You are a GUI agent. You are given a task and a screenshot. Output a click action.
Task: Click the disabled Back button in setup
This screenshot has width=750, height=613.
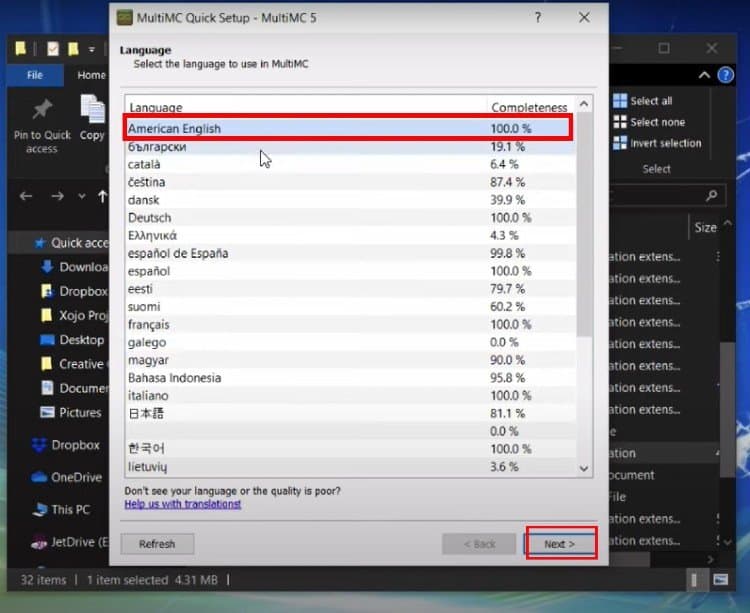479,544
